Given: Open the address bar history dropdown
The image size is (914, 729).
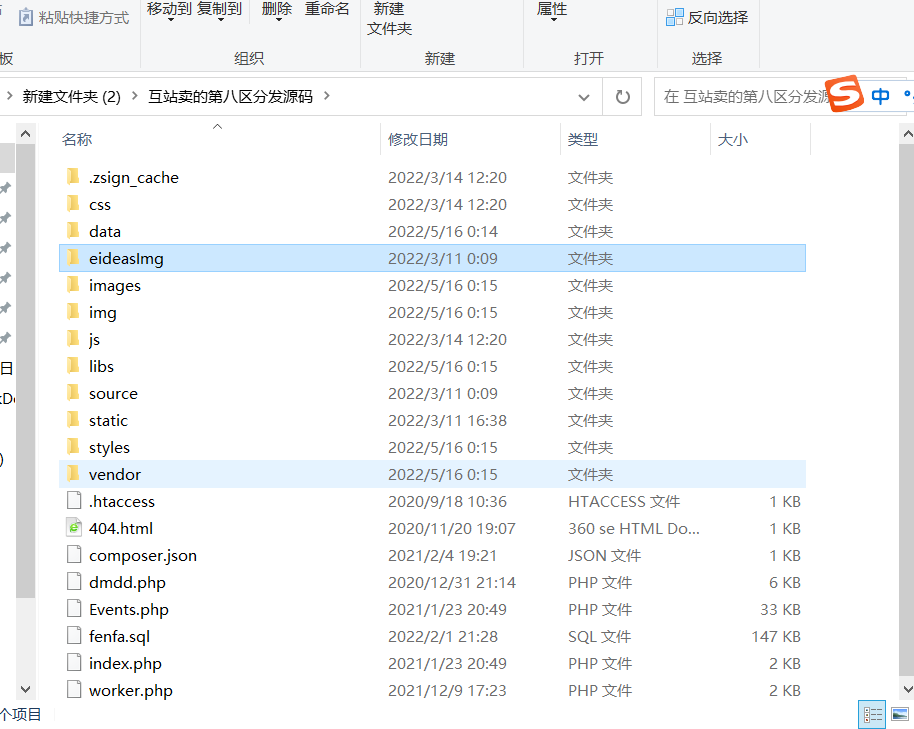Looking at the screenshot, I should pyautogui.click(x=583, y=96).
